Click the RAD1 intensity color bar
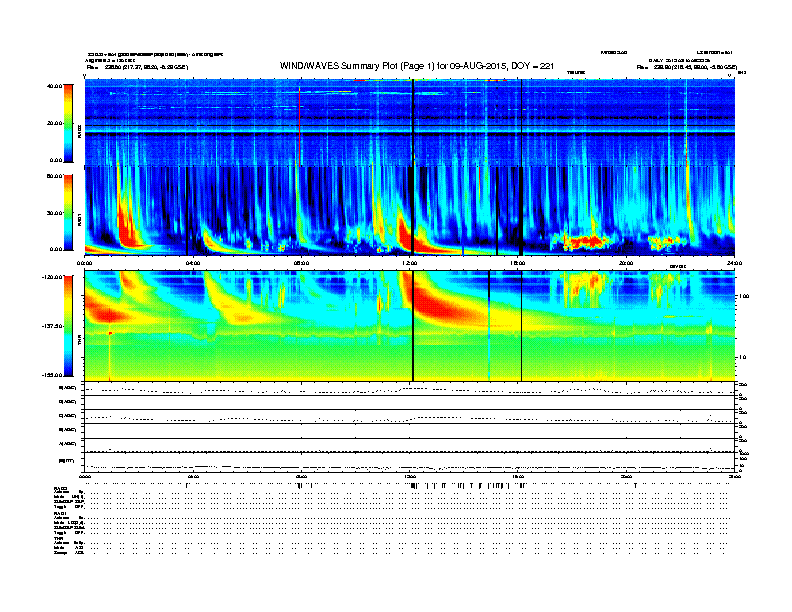Viewport: 792px width, 612px height. click(68, 213)
